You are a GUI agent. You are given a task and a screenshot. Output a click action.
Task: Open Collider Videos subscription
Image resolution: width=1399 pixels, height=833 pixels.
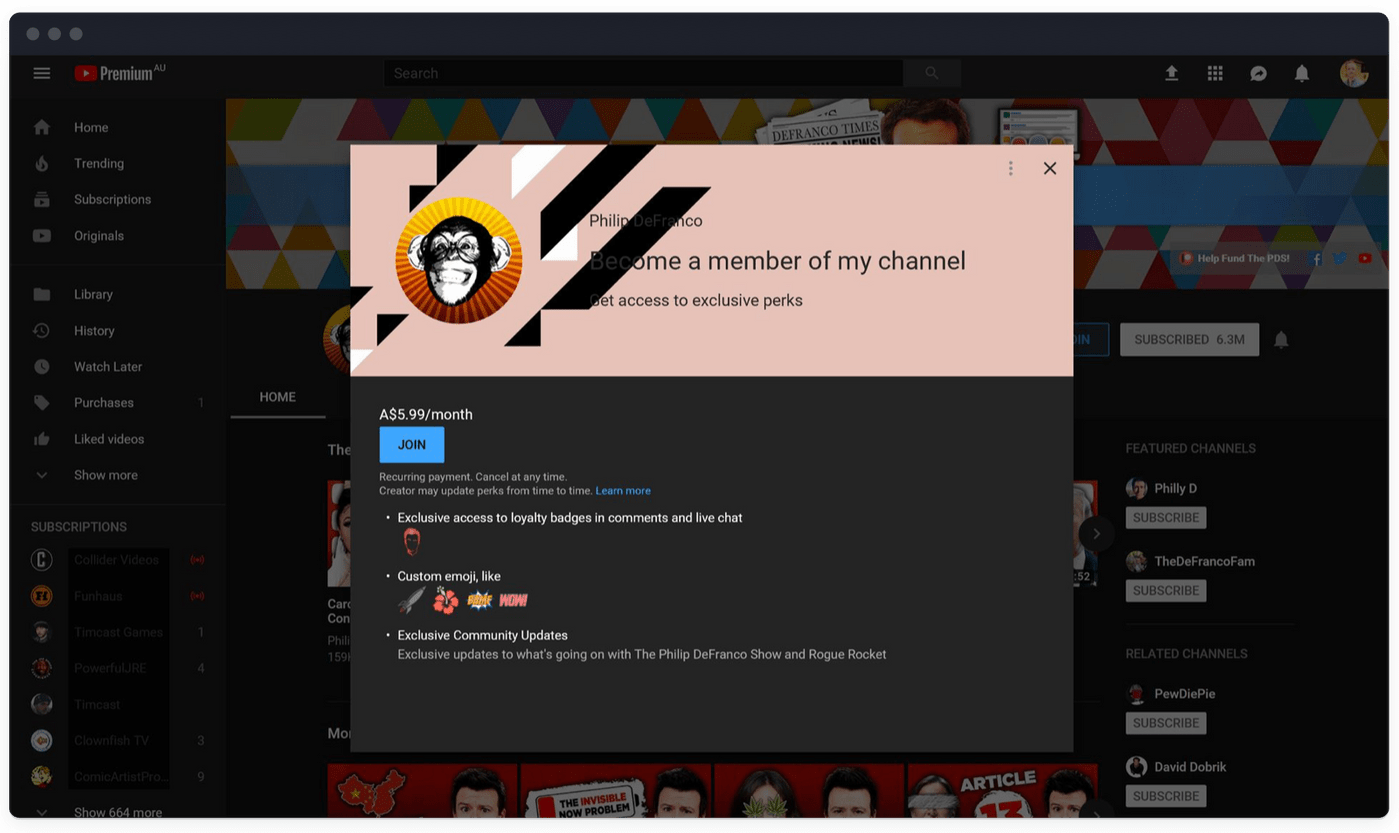[117, 560]
